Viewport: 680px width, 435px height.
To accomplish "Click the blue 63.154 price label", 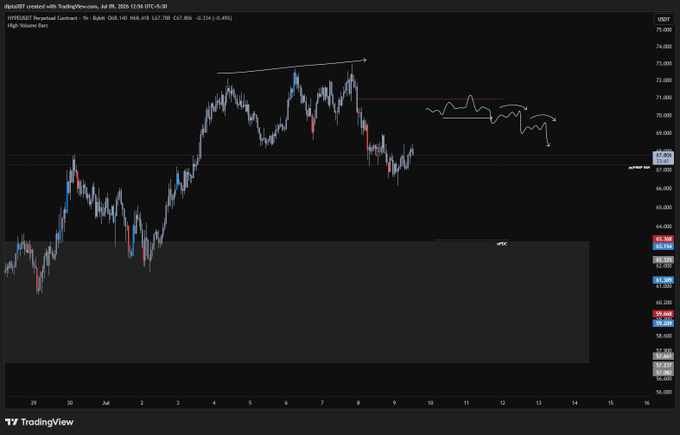I will click(x=664, y=246).
